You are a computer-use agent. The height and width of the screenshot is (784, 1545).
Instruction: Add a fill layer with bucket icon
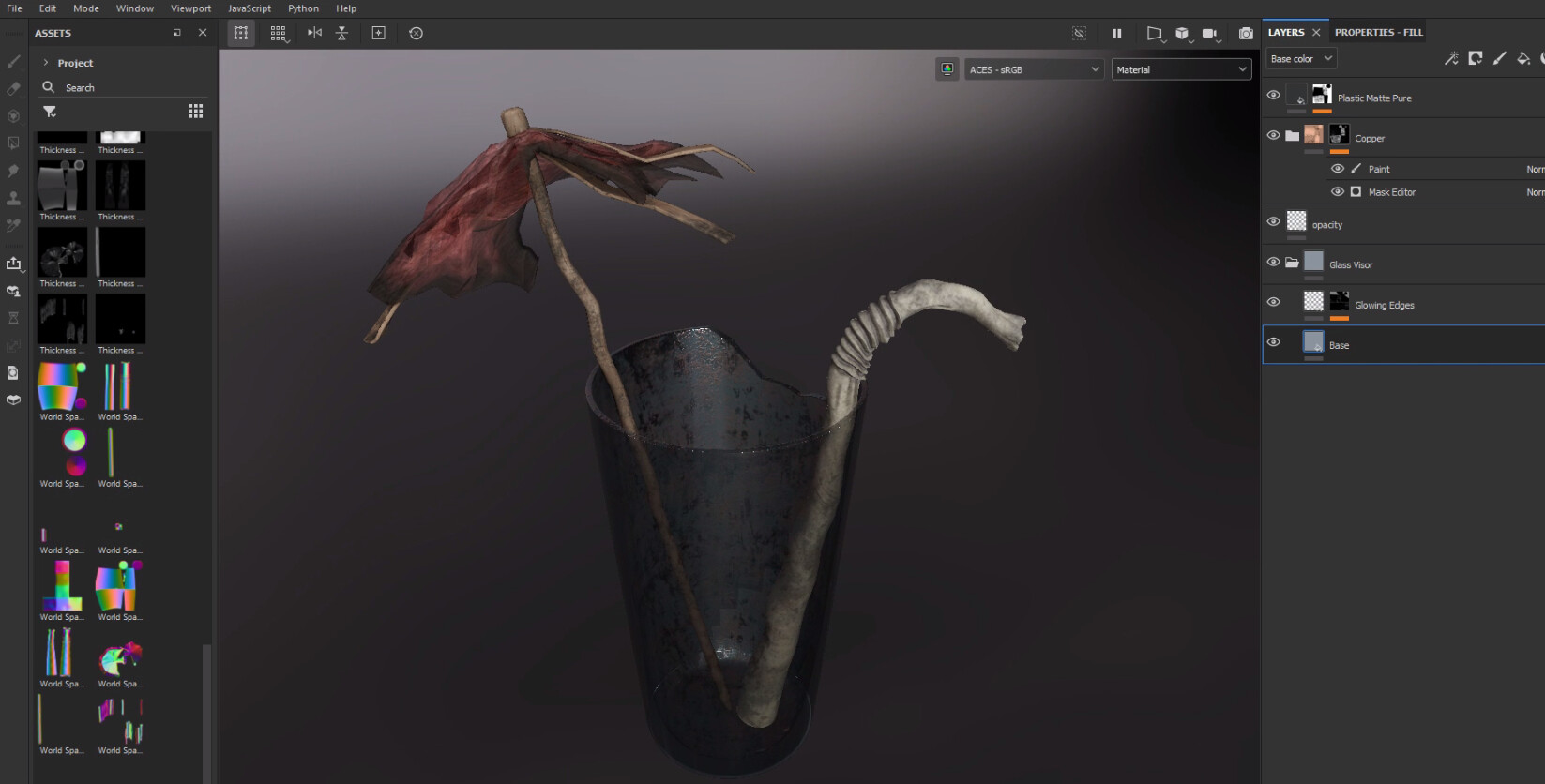click(1523, 58)
